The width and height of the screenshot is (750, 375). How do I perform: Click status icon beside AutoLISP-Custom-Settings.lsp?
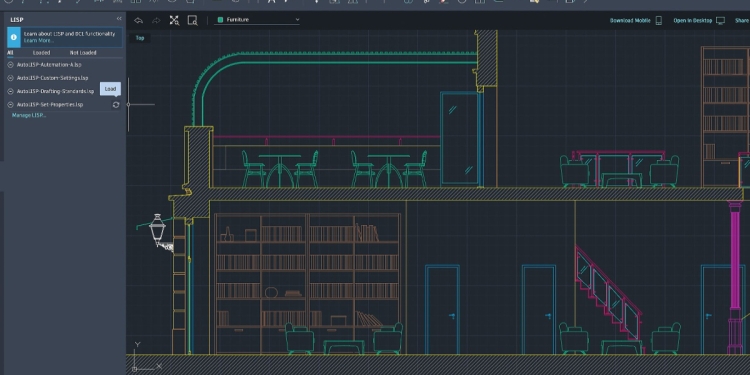11,77
